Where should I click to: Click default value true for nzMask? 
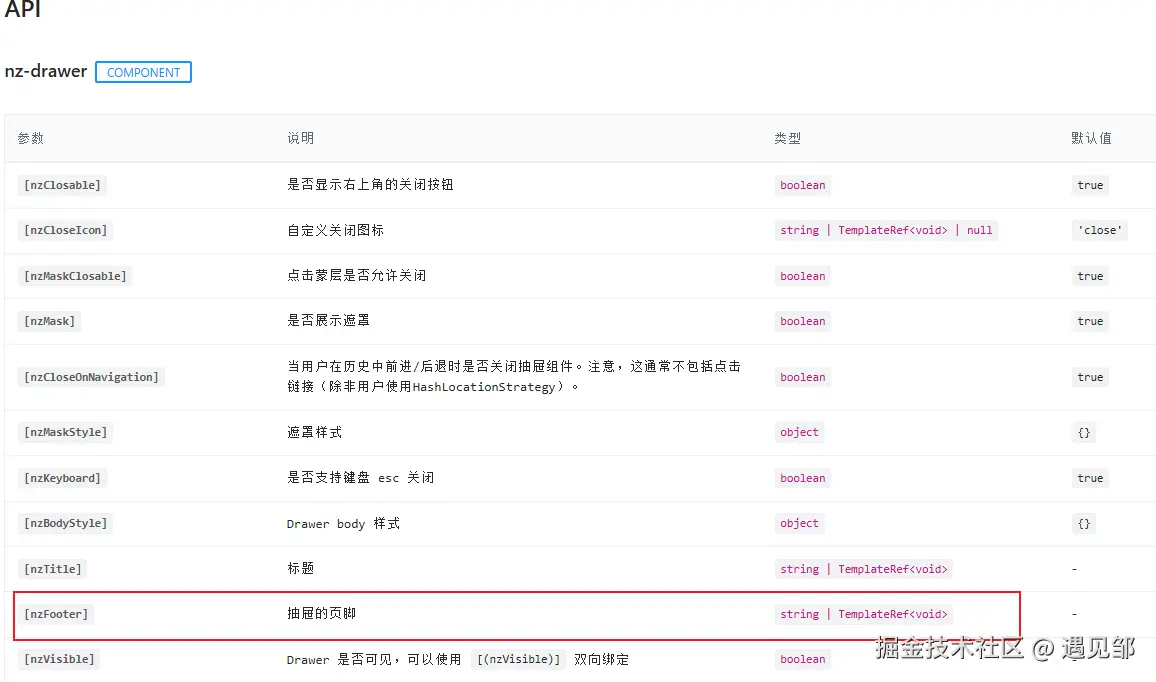point(1090,321)
